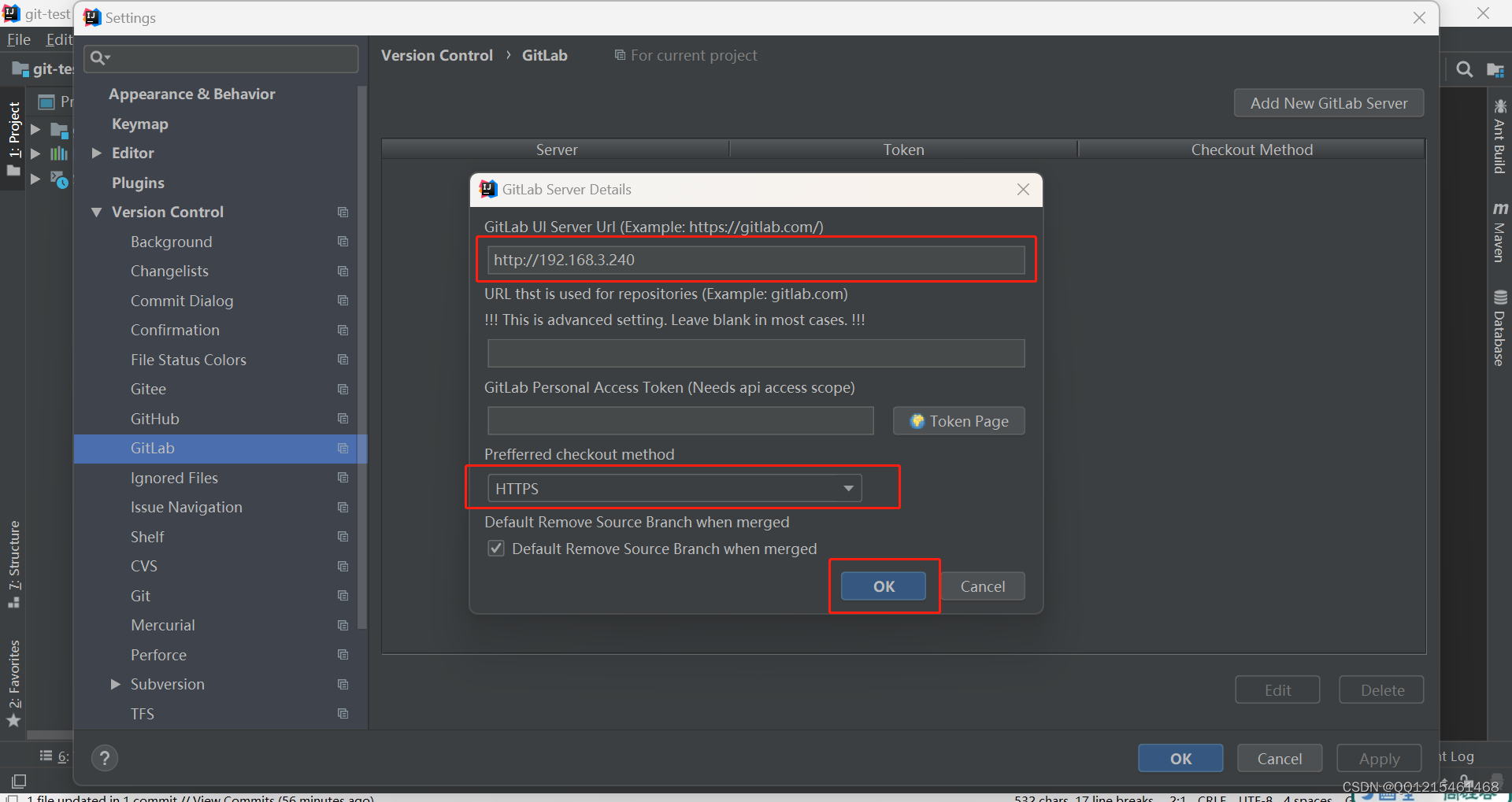Select the Keymap settings category
Screen dimensions: 1512x802
(x=140, y=124)
